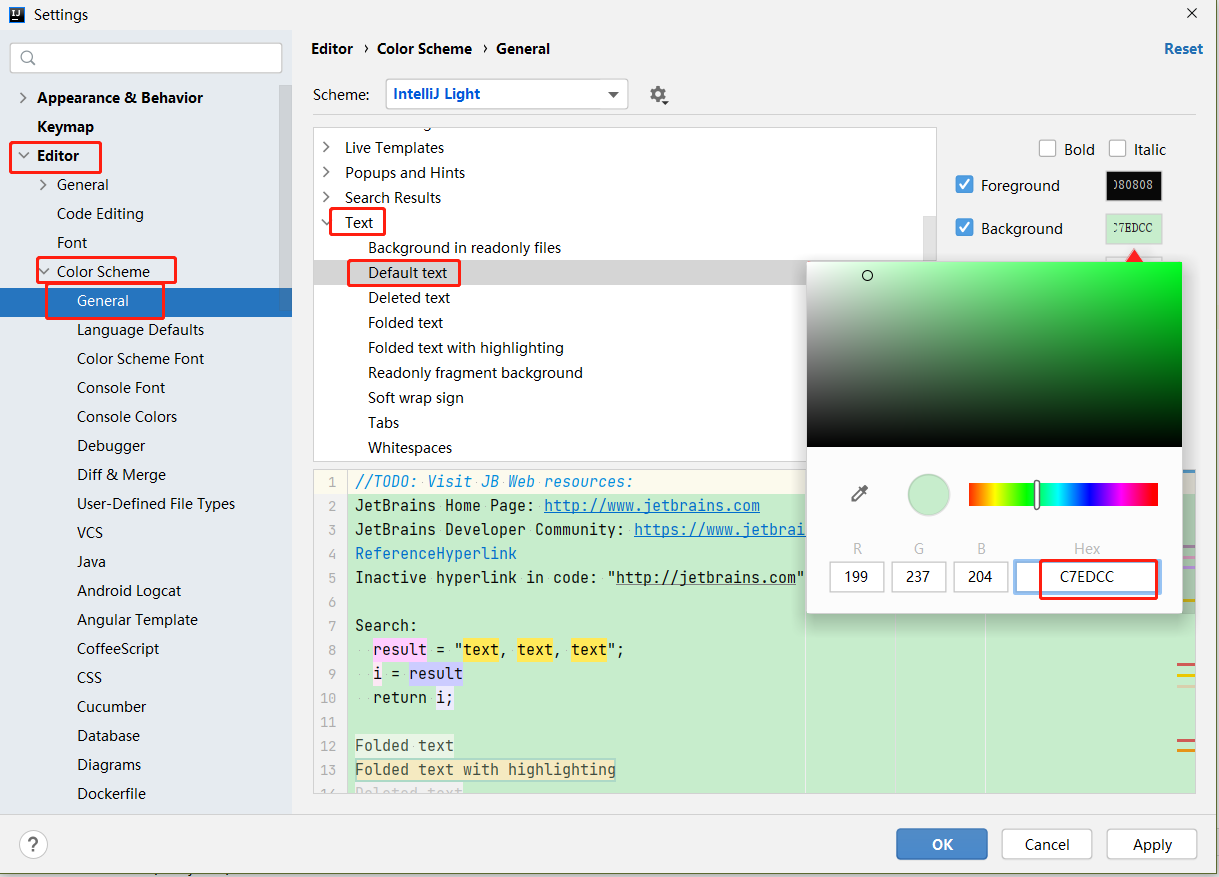This screenshot has width=1219, height=877.
Task: Select User-Defined File Types item
Action: (x=156, y=504)
